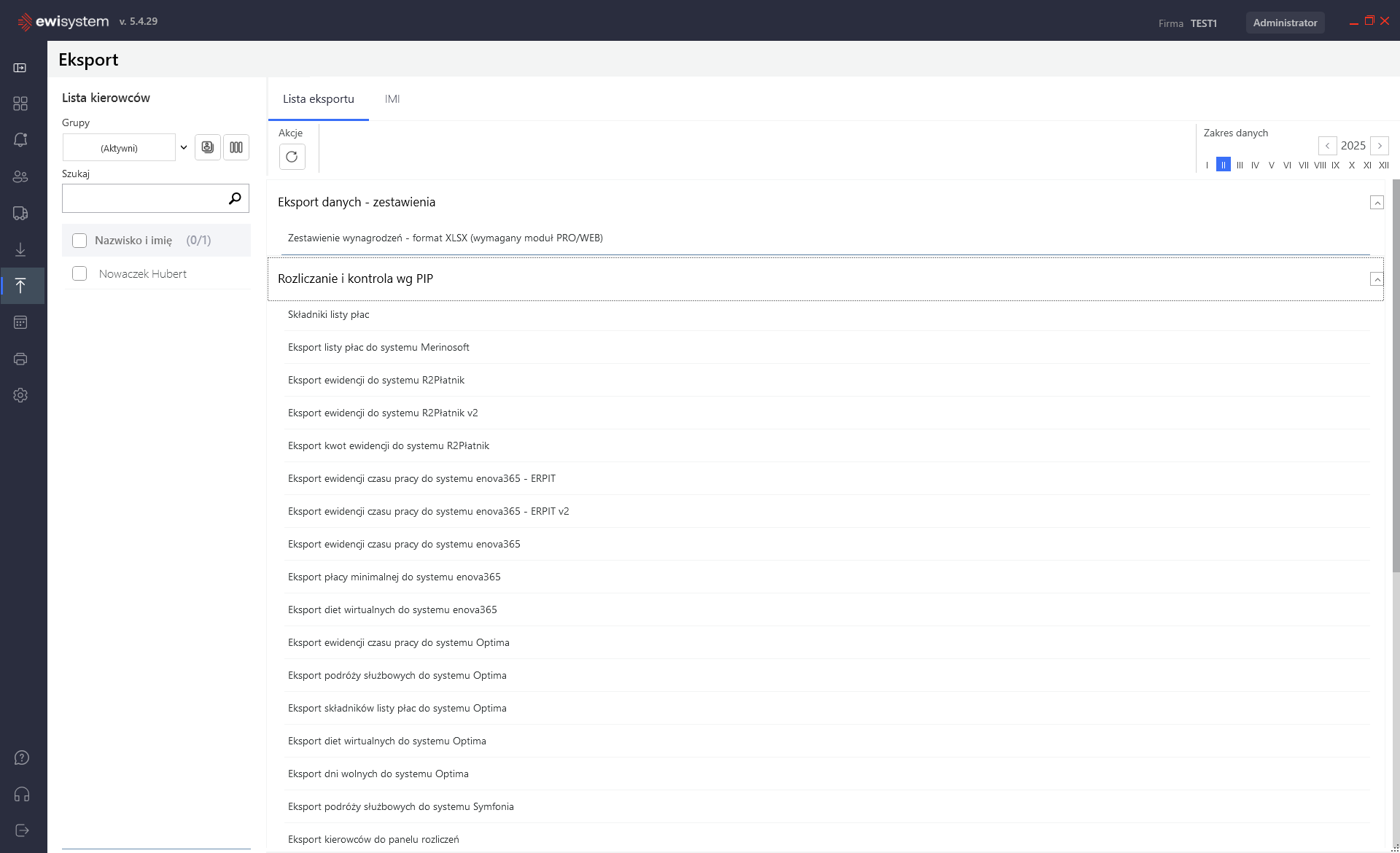
Task: Open Eksport kwot ewidencji do systemu R2Płatnik
Action: [827, 445]
